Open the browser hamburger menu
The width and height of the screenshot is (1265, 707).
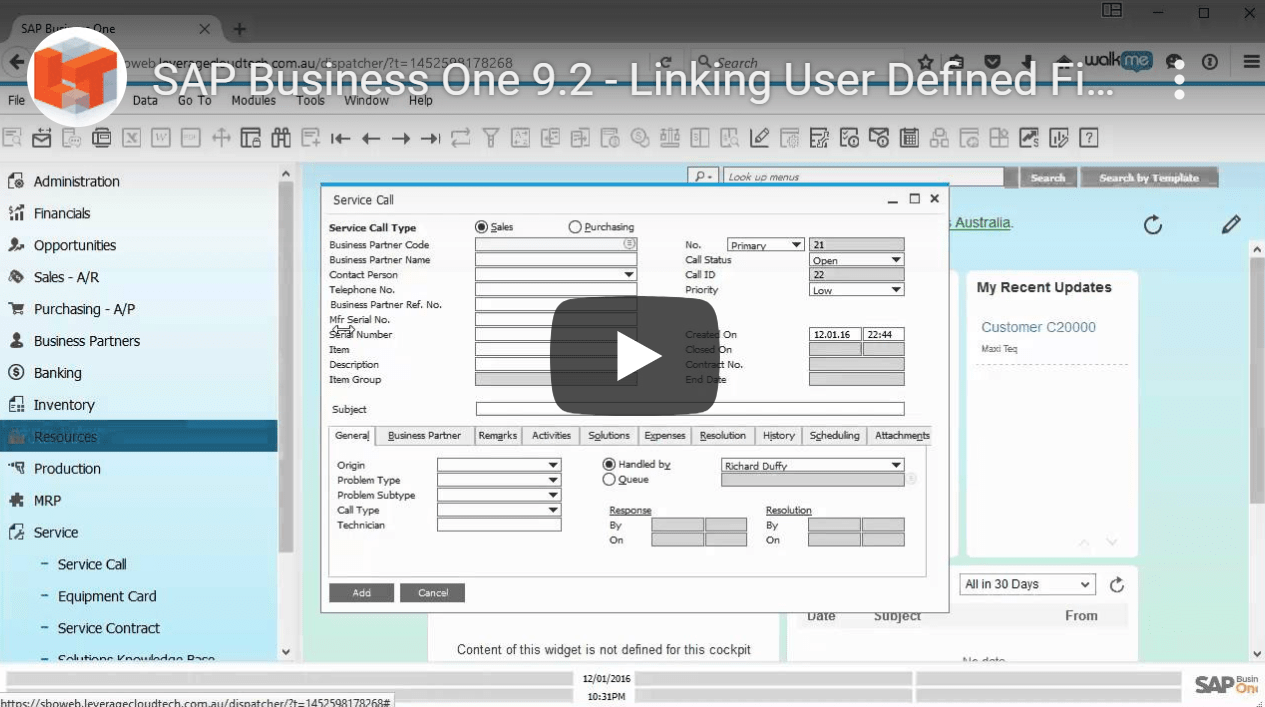[1251, 62]
